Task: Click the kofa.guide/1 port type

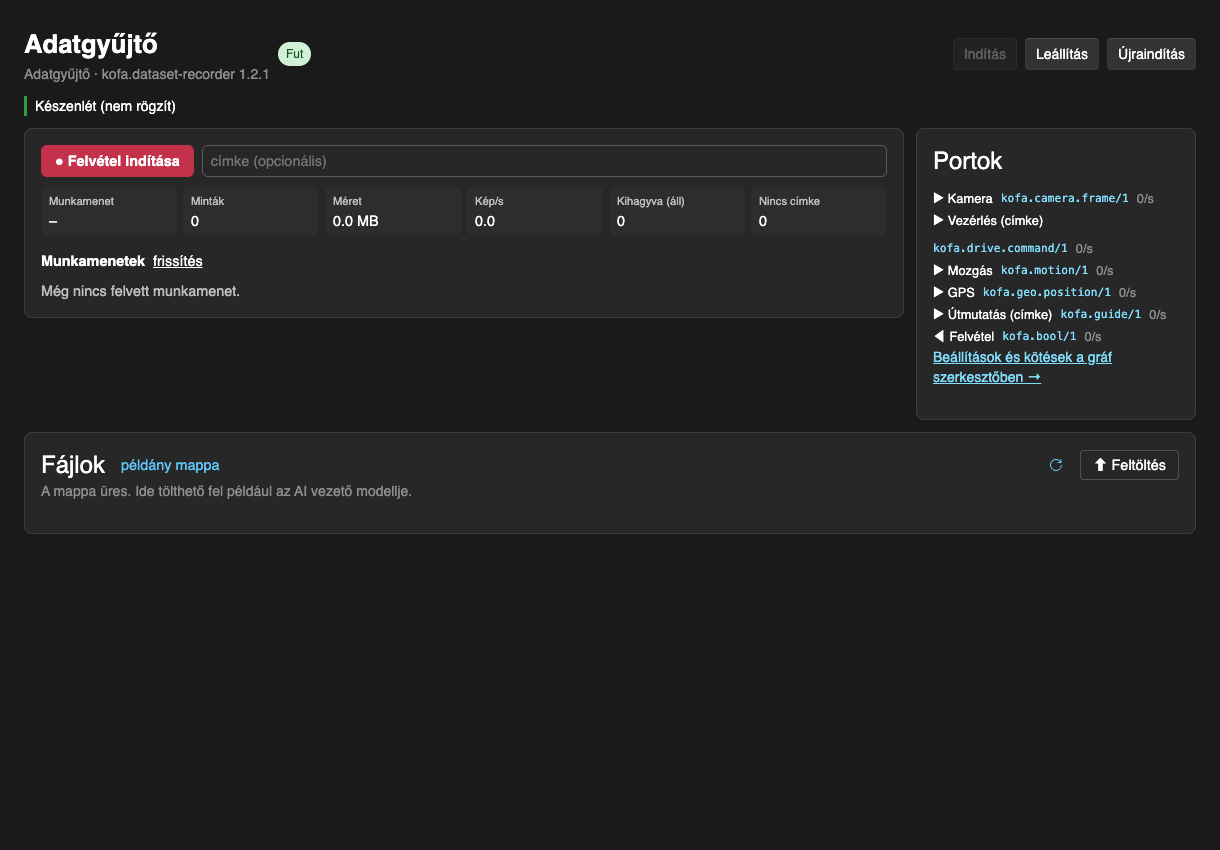Action: (x=1101, y=314)
